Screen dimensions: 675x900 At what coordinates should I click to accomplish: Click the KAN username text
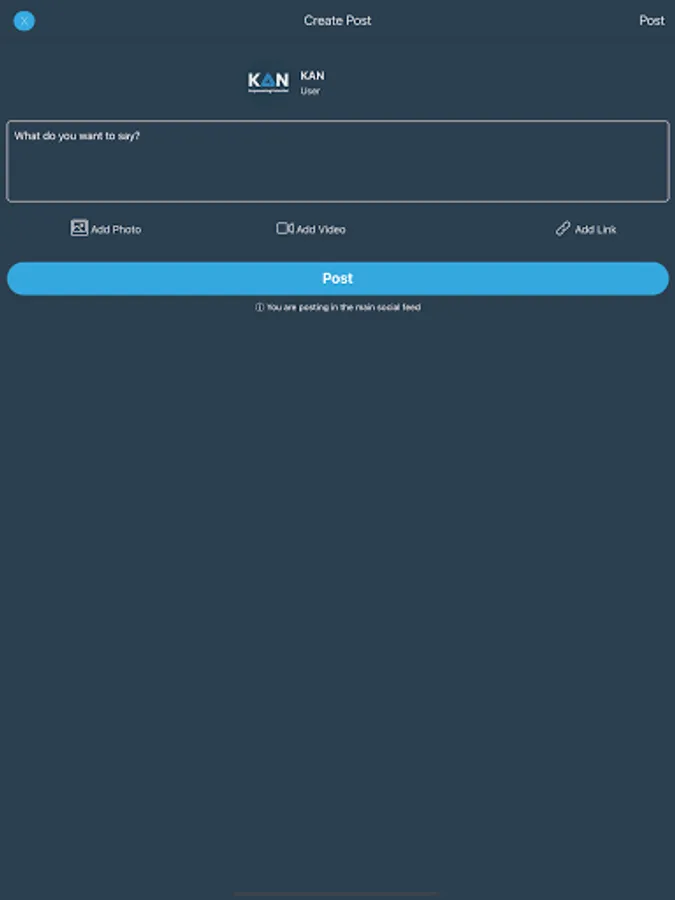312,76
